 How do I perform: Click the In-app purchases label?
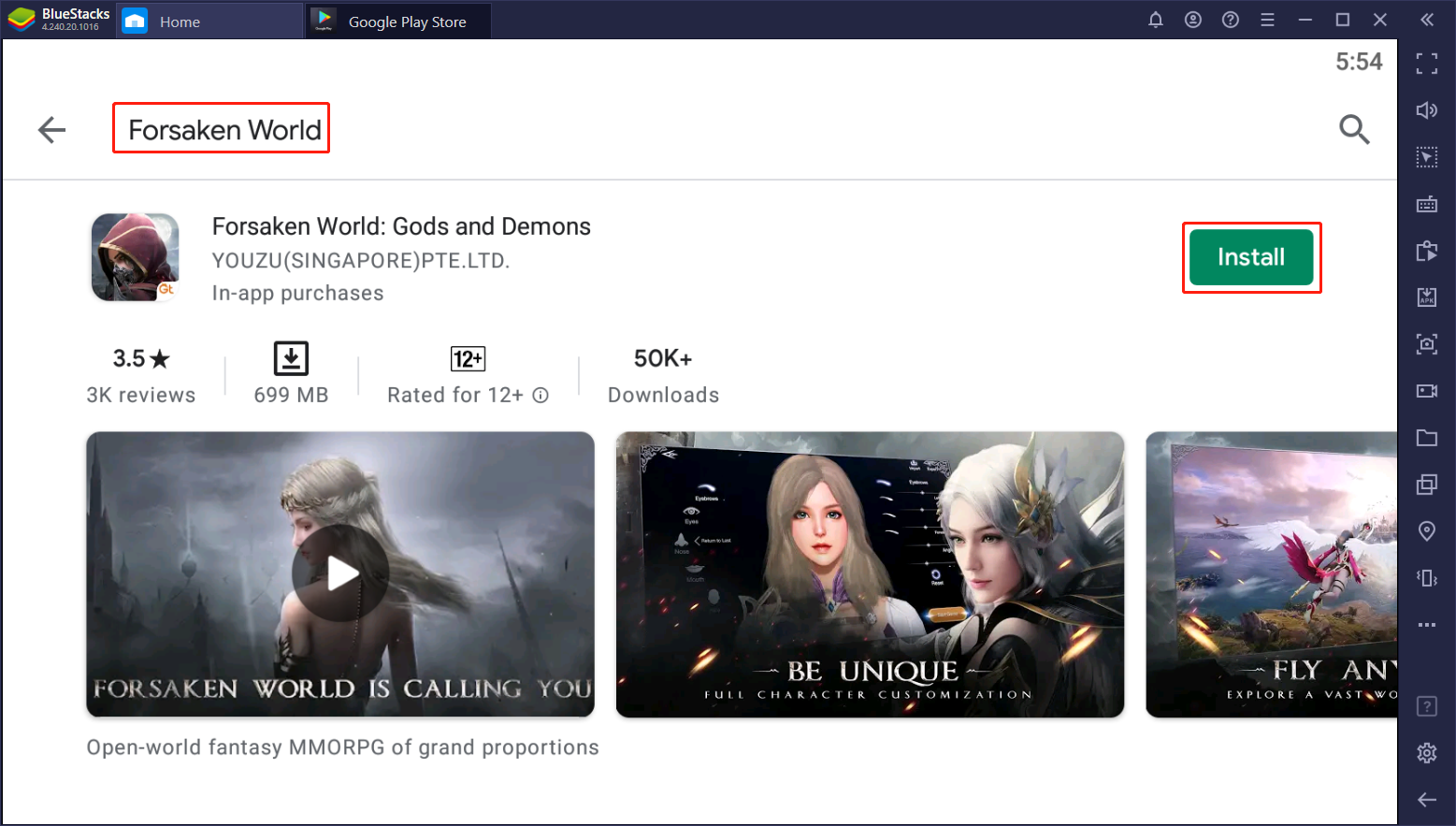coord(297,294)
